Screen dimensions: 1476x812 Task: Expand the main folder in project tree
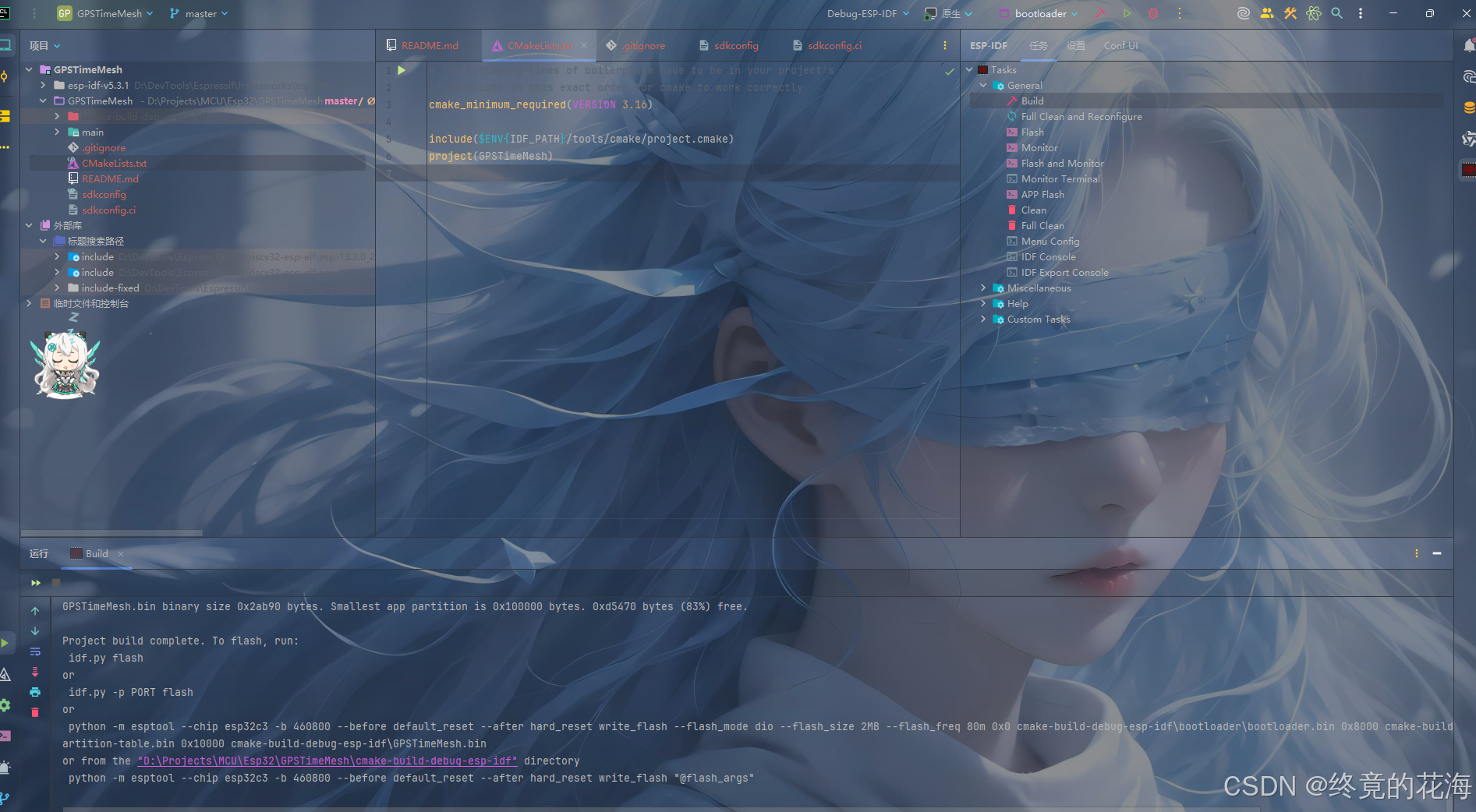[57, 132]
